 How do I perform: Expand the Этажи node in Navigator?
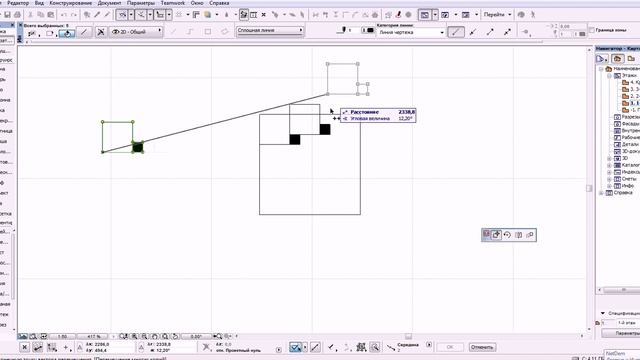[609, 76]
